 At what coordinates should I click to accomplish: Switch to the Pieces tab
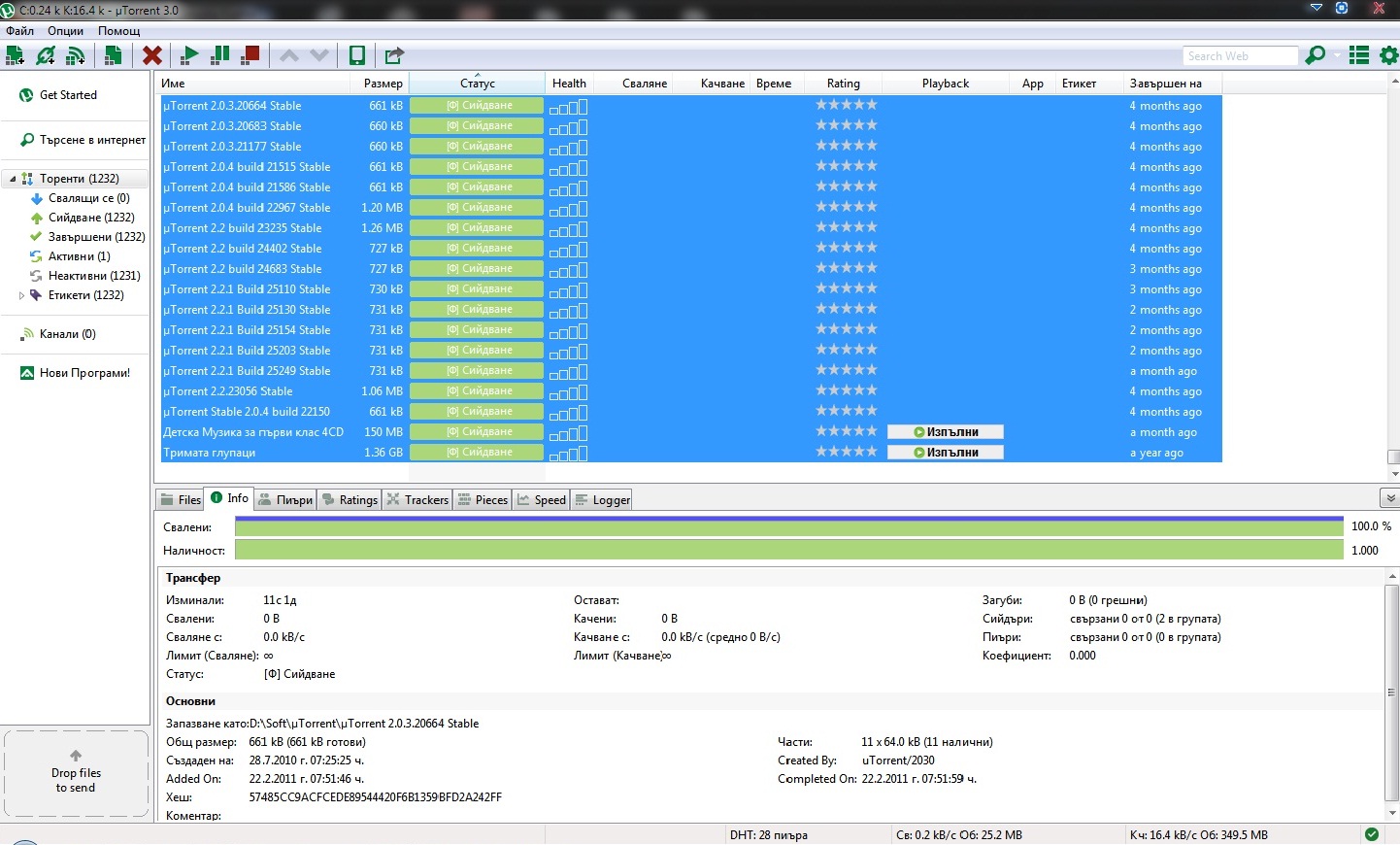coord(483,500)
